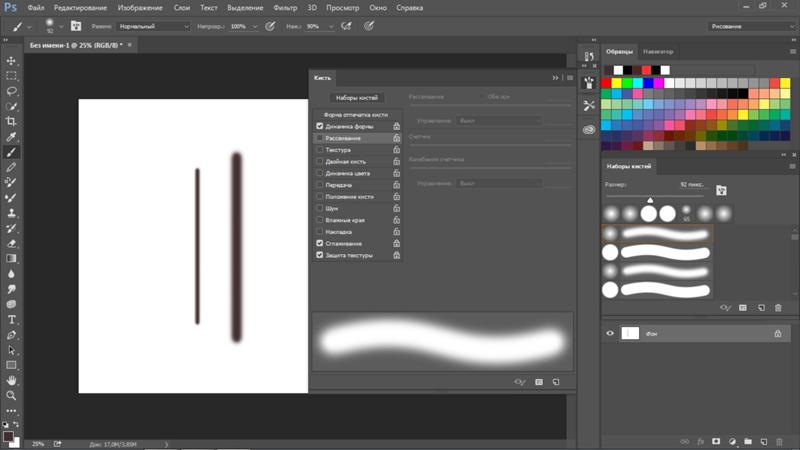Select Рассеивание in the brush settings list
800x450 pixels.
click(343, 138)
